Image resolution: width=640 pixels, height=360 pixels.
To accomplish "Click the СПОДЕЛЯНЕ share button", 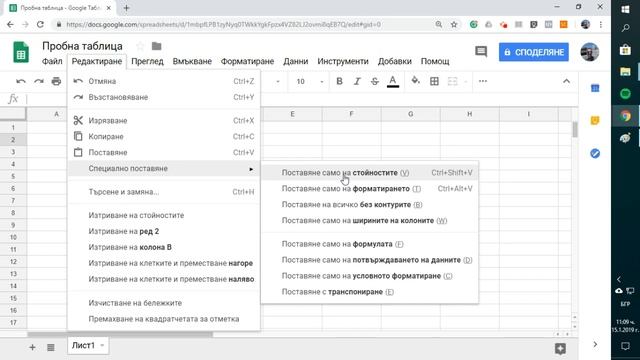I will point(533,52).
